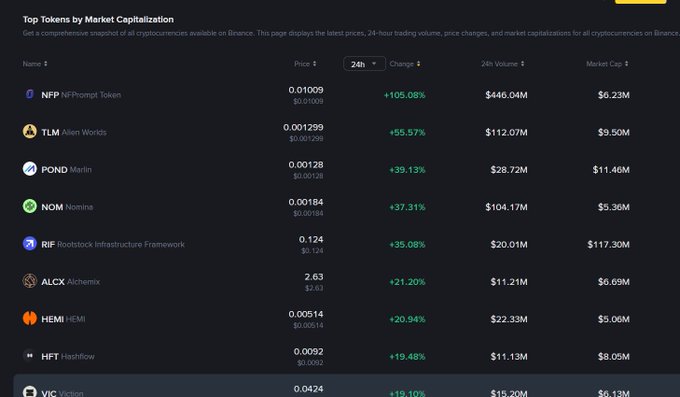Open the HFT Hashflow token row

(347, 356)
